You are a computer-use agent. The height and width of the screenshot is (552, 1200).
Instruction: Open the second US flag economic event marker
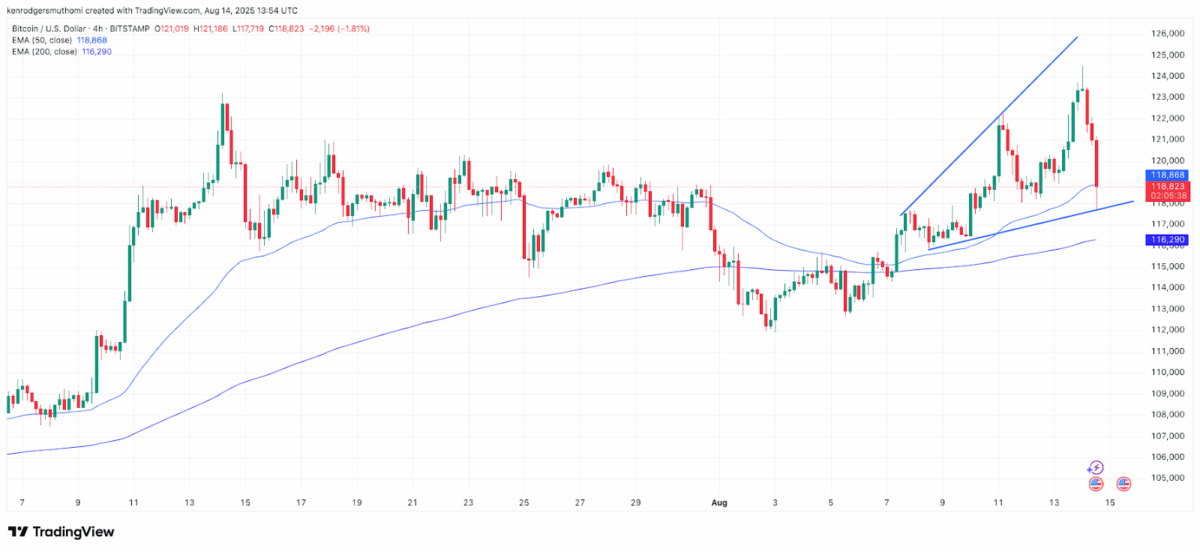pos(1123,484)
